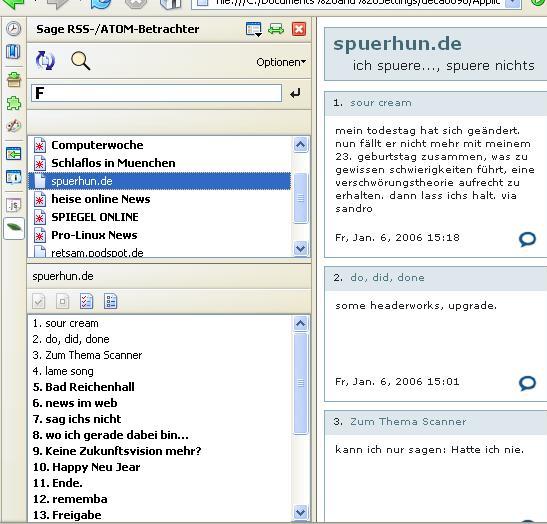Open the history clock sidebar icon
This screenshot has width=547, height=524.
pos(14,29)
